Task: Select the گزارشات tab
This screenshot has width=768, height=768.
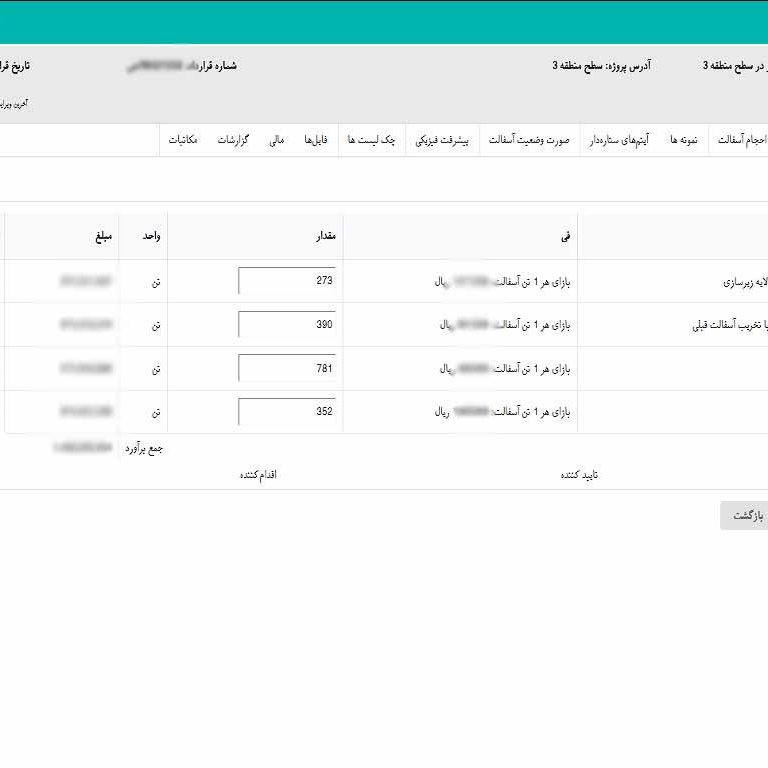Action: (x=233, y=141)
